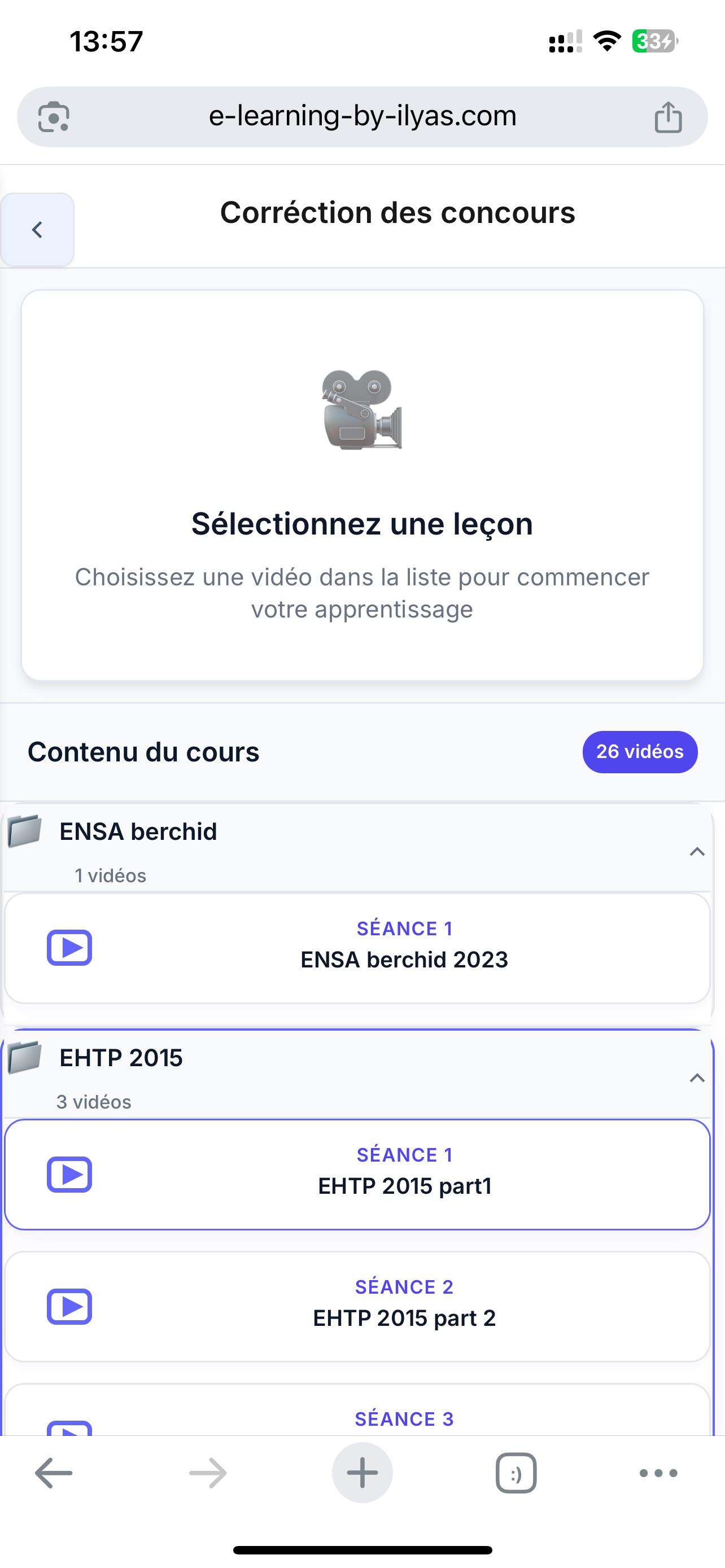
Task: Tap the Google Lens camera icon
Action: (54, 116)
